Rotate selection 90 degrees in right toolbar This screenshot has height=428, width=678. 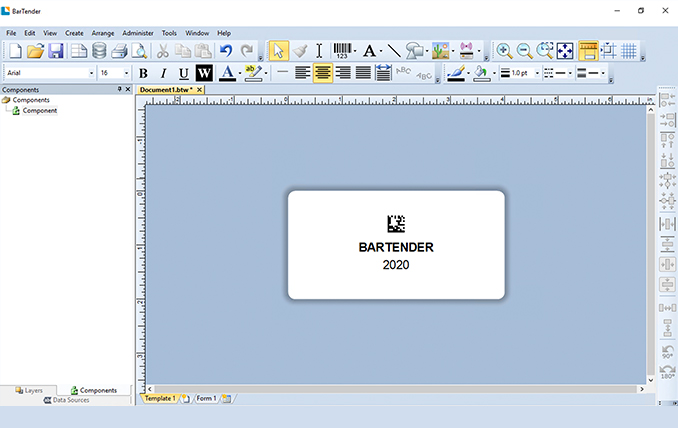[x=667, y=351]
